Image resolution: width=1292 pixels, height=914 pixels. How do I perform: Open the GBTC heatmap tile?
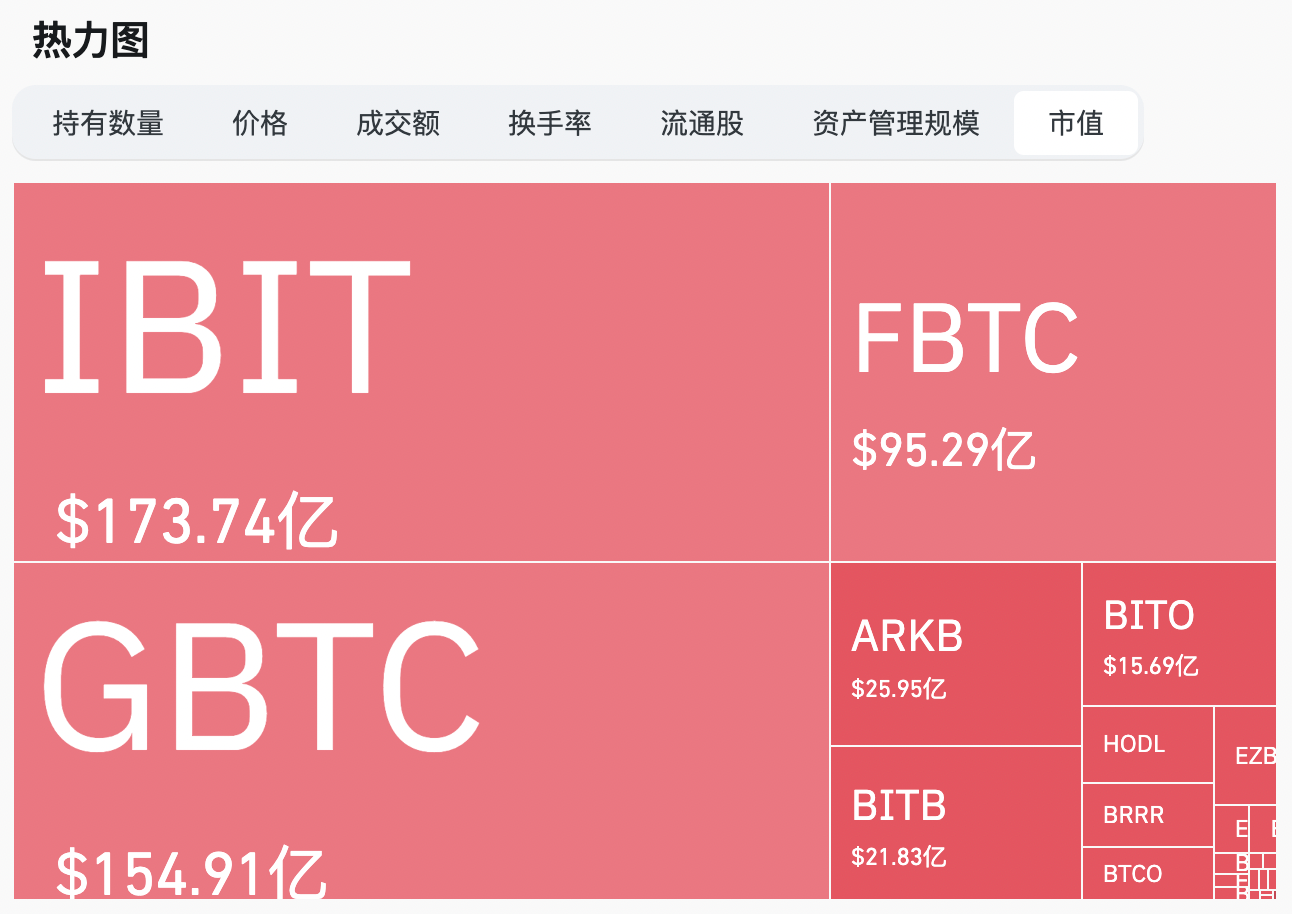(422, 731)
